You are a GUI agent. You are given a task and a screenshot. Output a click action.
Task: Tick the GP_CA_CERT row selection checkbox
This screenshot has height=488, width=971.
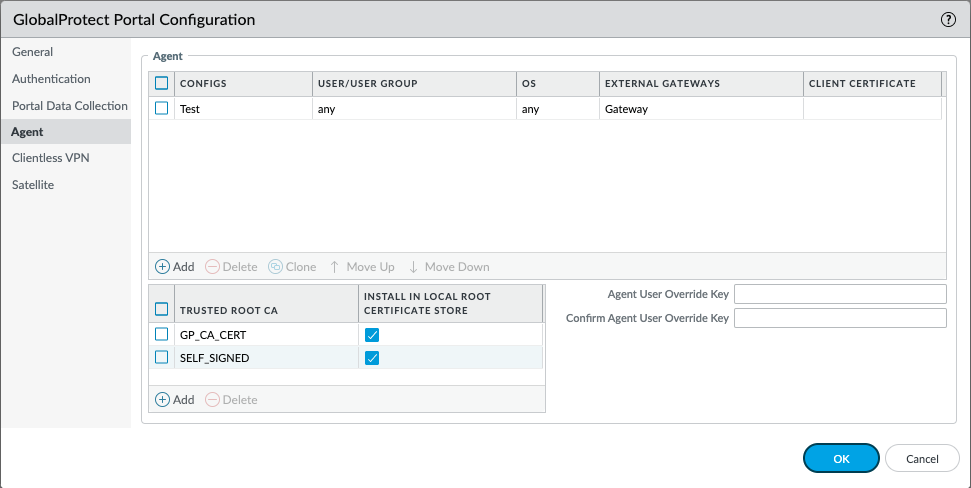161,334
